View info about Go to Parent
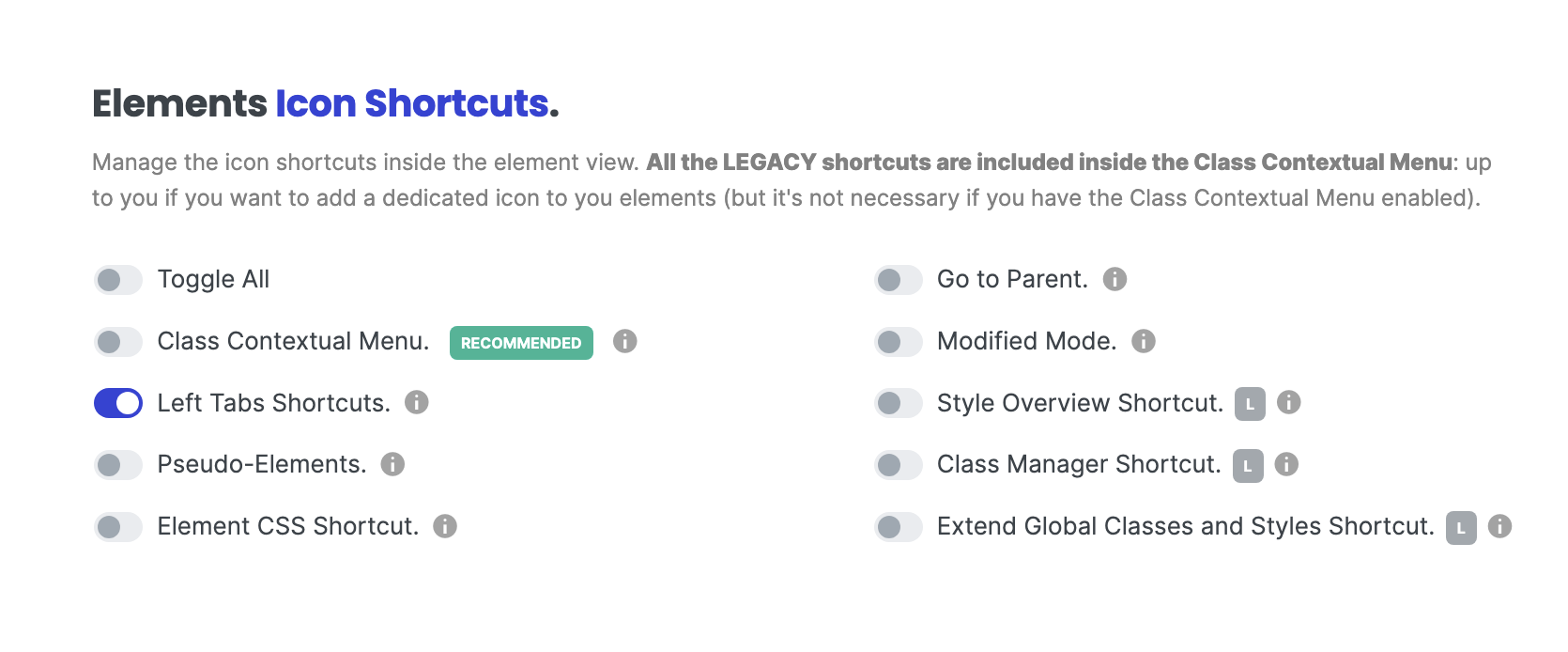 point(1115,279)
